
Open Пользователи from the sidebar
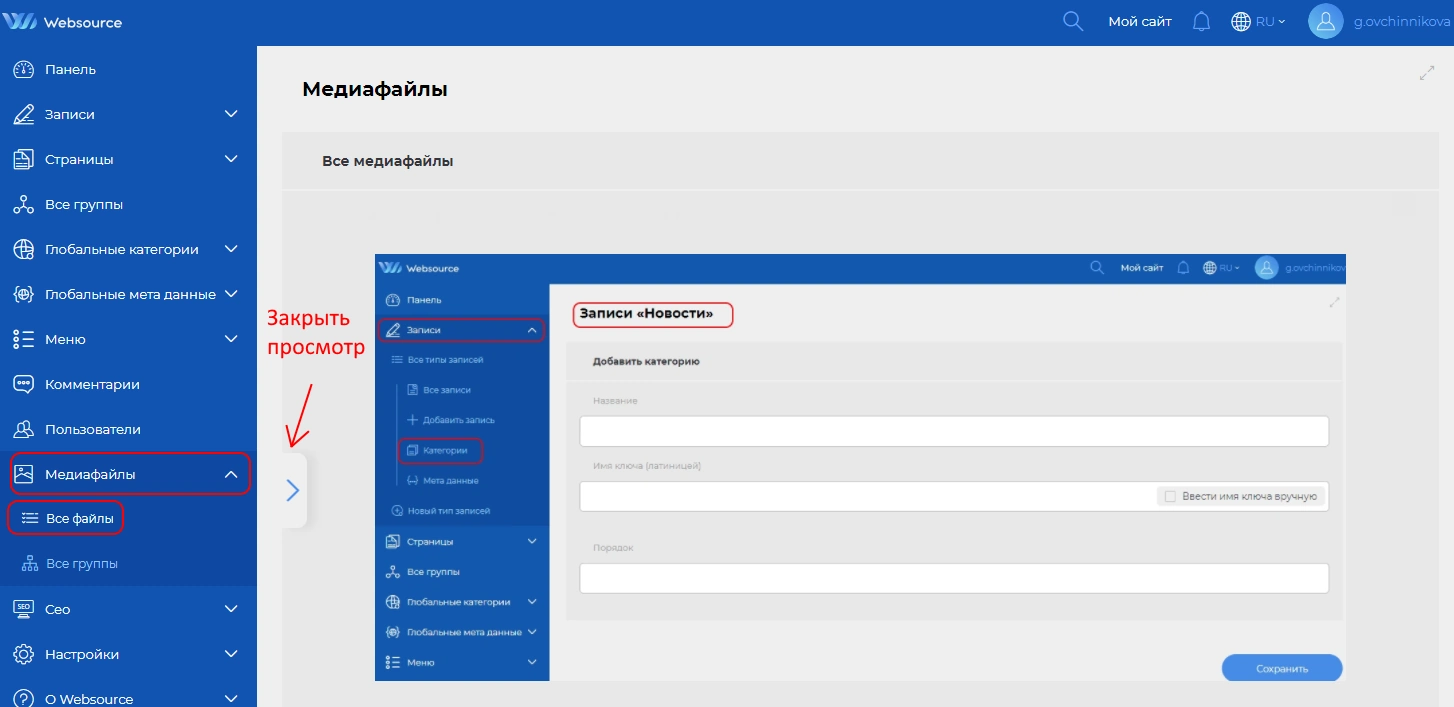[x=92, y=429]
